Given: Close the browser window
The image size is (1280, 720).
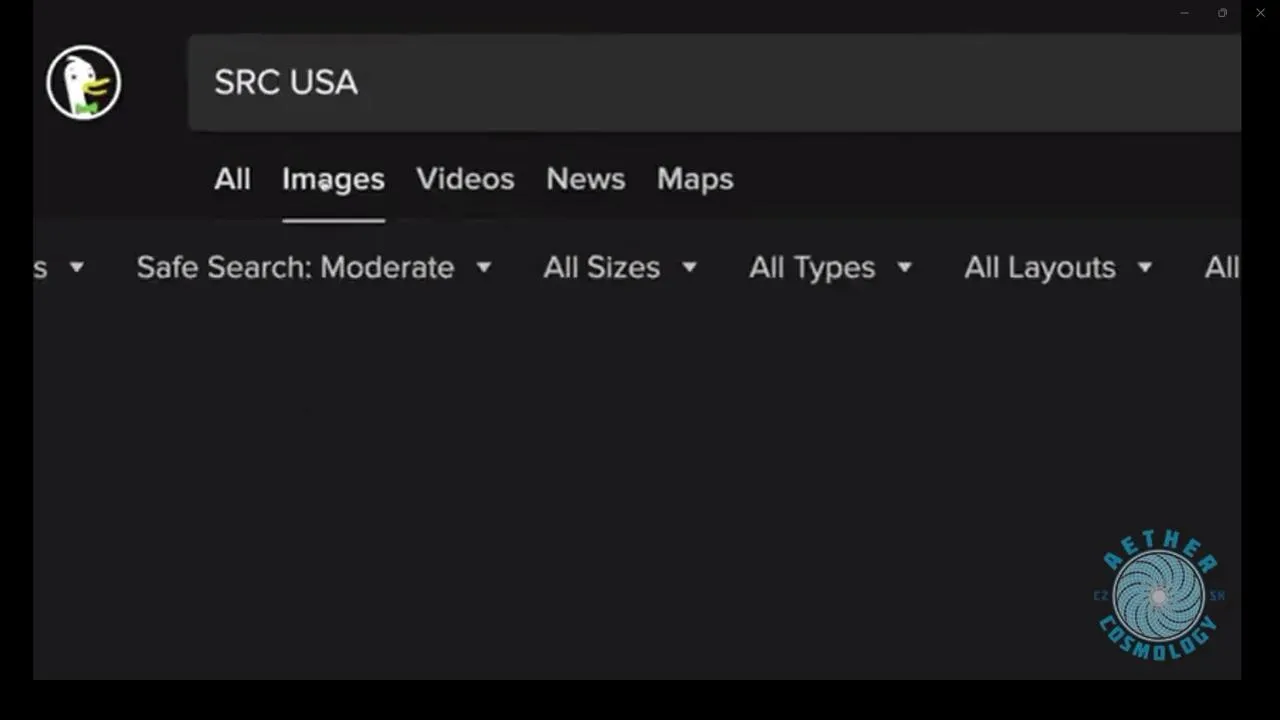Looking at the screenshot, I should point(1260,13).
